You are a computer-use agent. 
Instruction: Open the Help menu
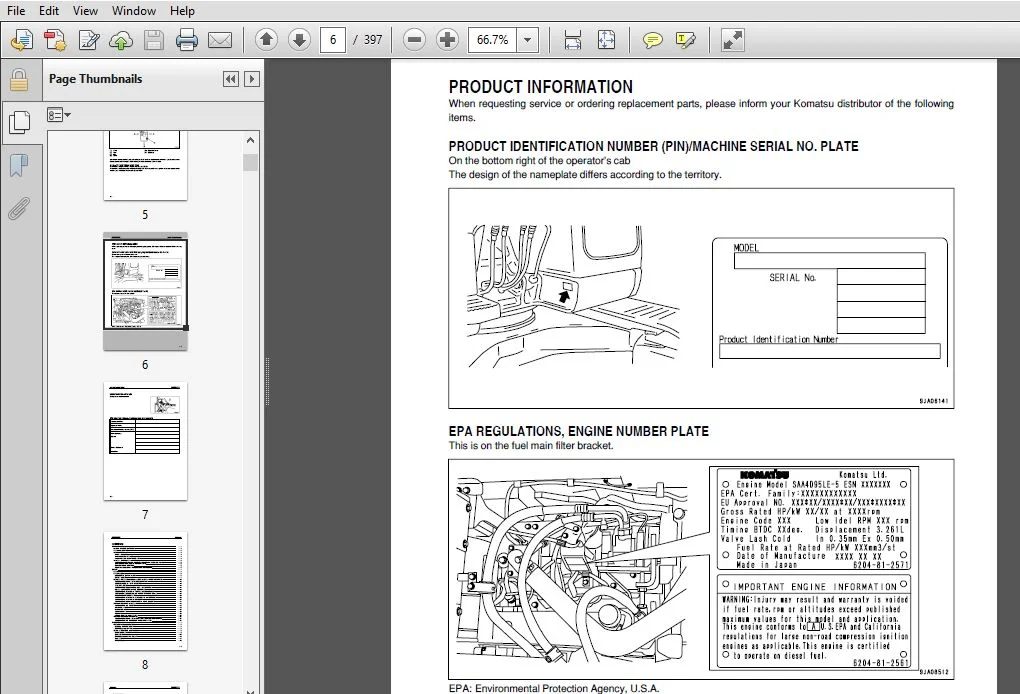click(182, 10)
